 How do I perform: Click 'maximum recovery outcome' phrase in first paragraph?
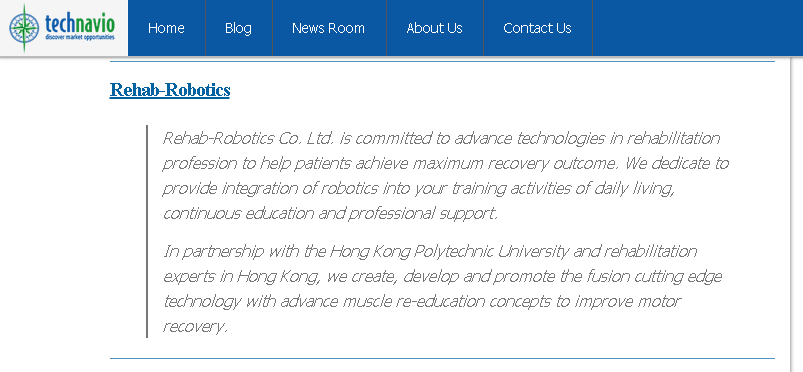click(516, 163)
